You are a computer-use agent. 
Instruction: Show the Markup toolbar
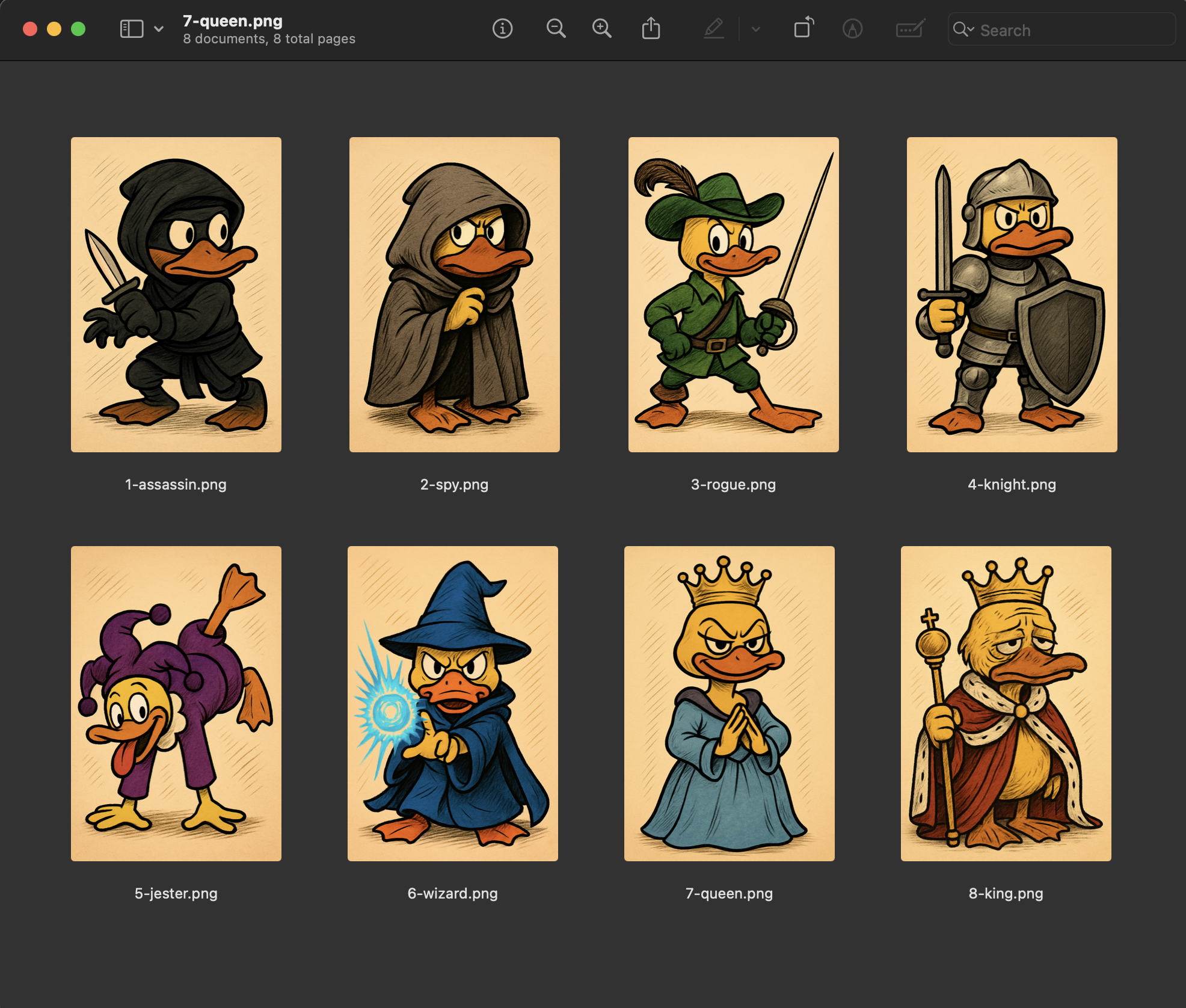[x=852, y=28]
